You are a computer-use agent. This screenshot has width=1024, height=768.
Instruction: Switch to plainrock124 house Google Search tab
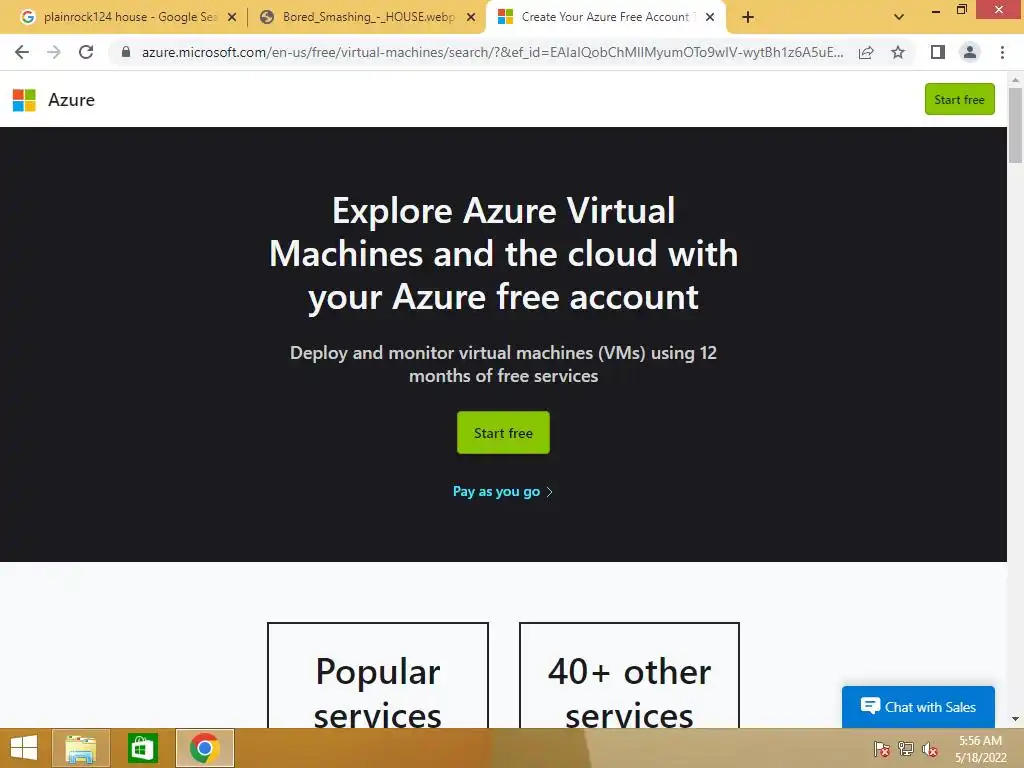(x=128, y=17)
